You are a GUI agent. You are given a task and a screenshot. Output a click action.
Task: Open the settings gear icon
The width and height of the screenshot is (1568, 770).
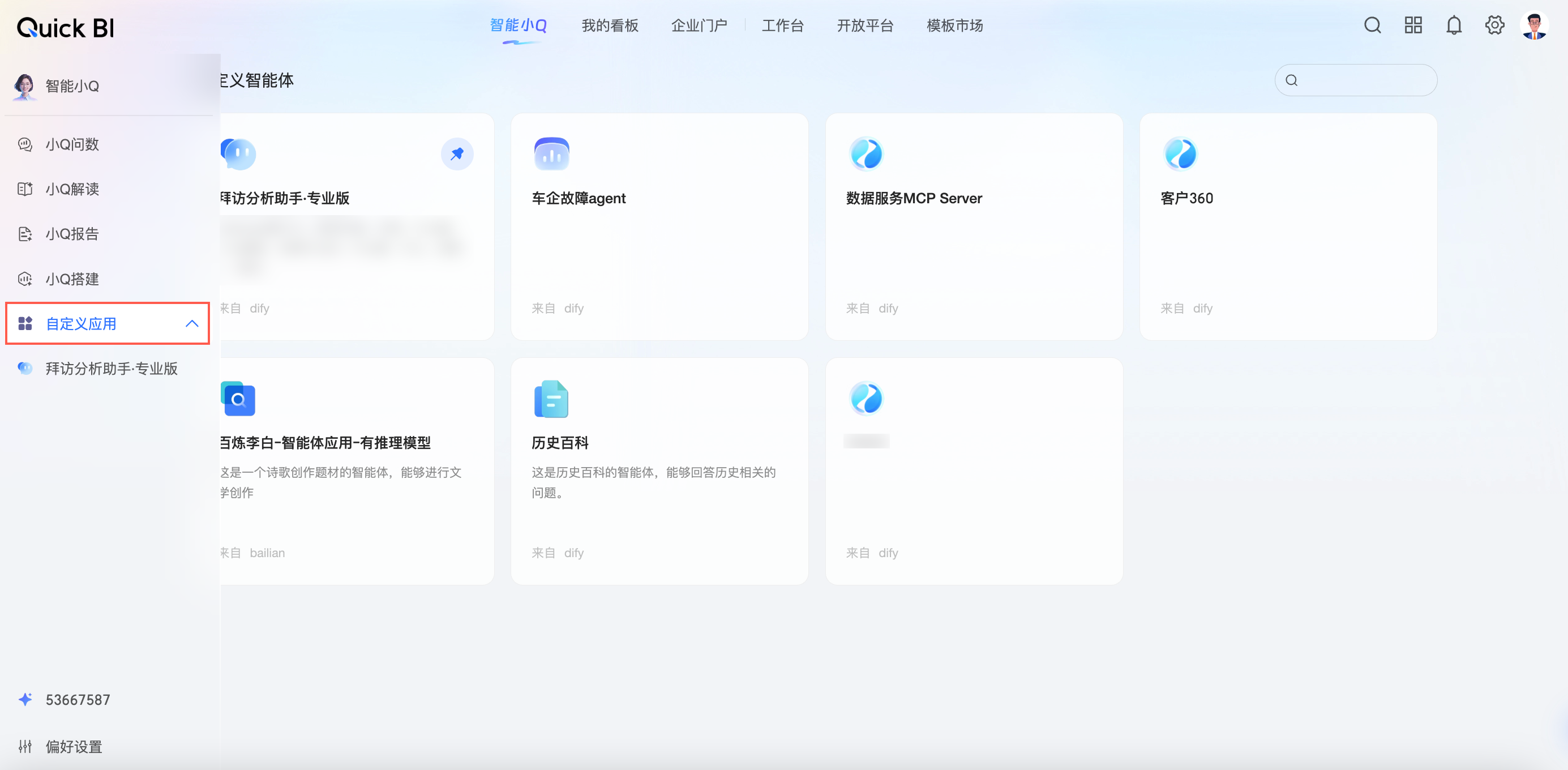(1494, 25)
